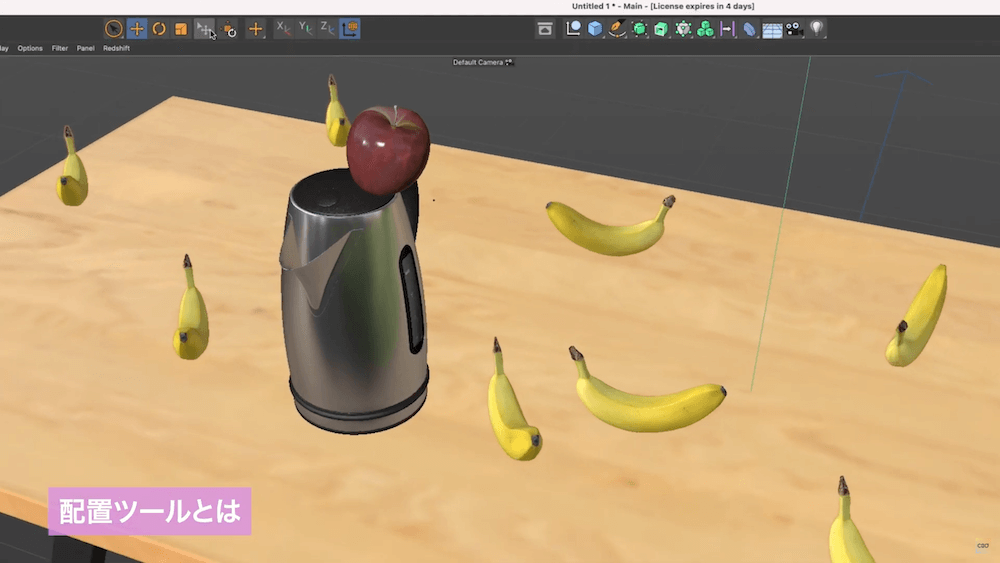The height and width of the screenshot is (563, 1000).
Task: Select the metal kettle object
Action: [354, 306]
